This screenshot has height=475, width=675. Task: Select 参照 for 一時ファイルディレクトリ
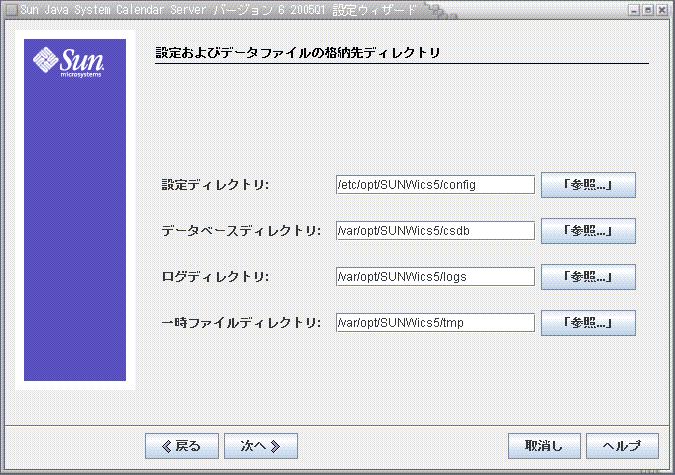[x=588, y=323]
